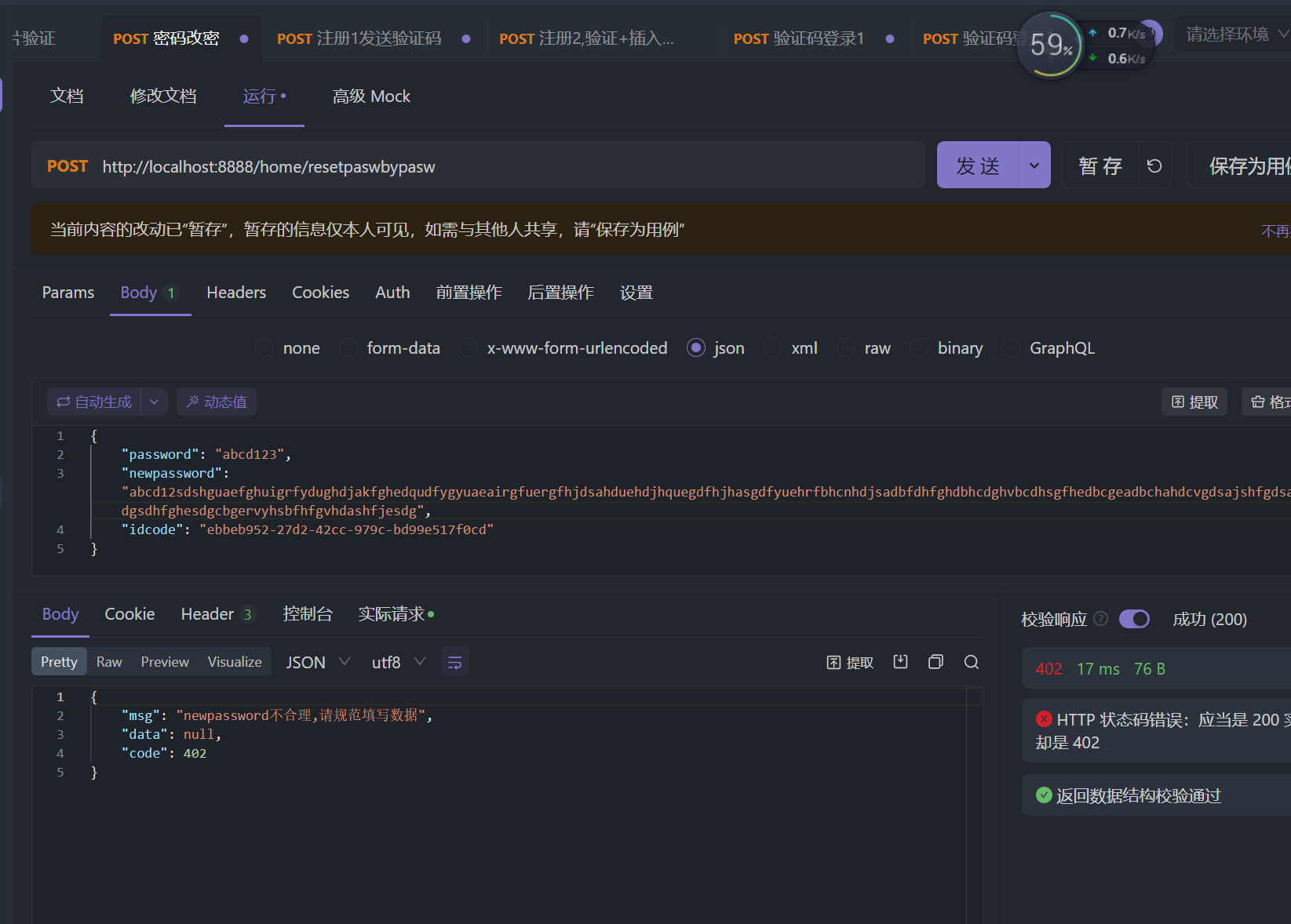The width and height of the screenshot is (1291, 924).
Task: Click request body 提取 button
Action: point(1194,402)
